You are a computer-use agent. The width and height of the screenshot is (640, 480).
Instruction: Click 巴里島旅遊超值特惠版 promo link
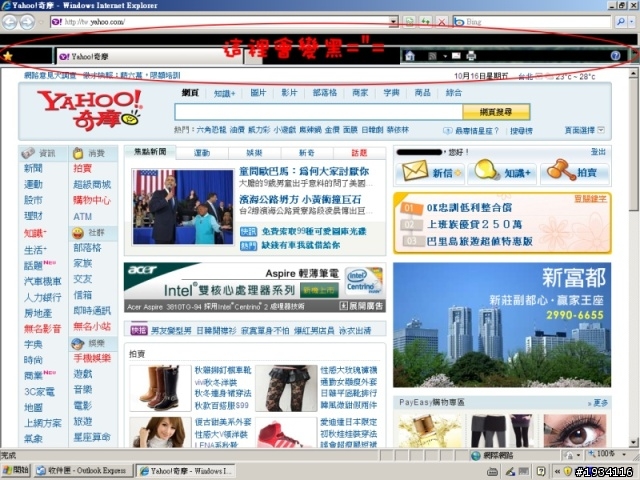pos(480,241)
